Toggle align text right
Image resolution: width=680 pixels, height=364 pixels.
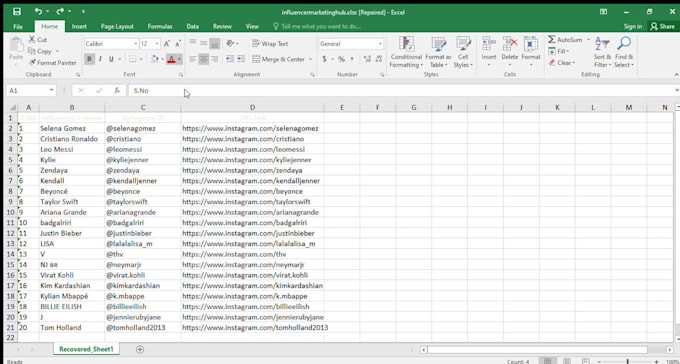(x=214, y=59)
